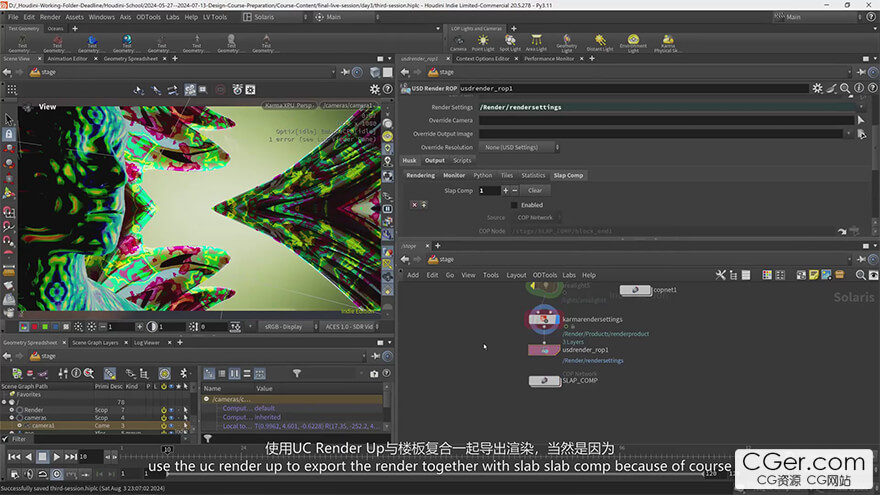Collapse the cameras tree item

[x=12, y=418]
